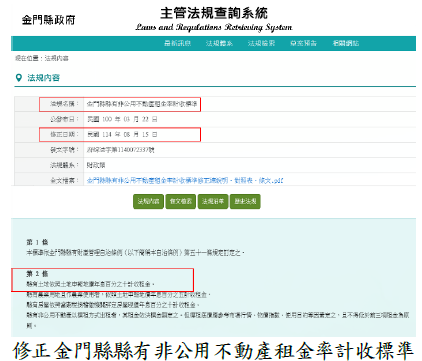Open the blue PDF attachment link
Viewport: 422px width, 361px height.
click(185, 180)
